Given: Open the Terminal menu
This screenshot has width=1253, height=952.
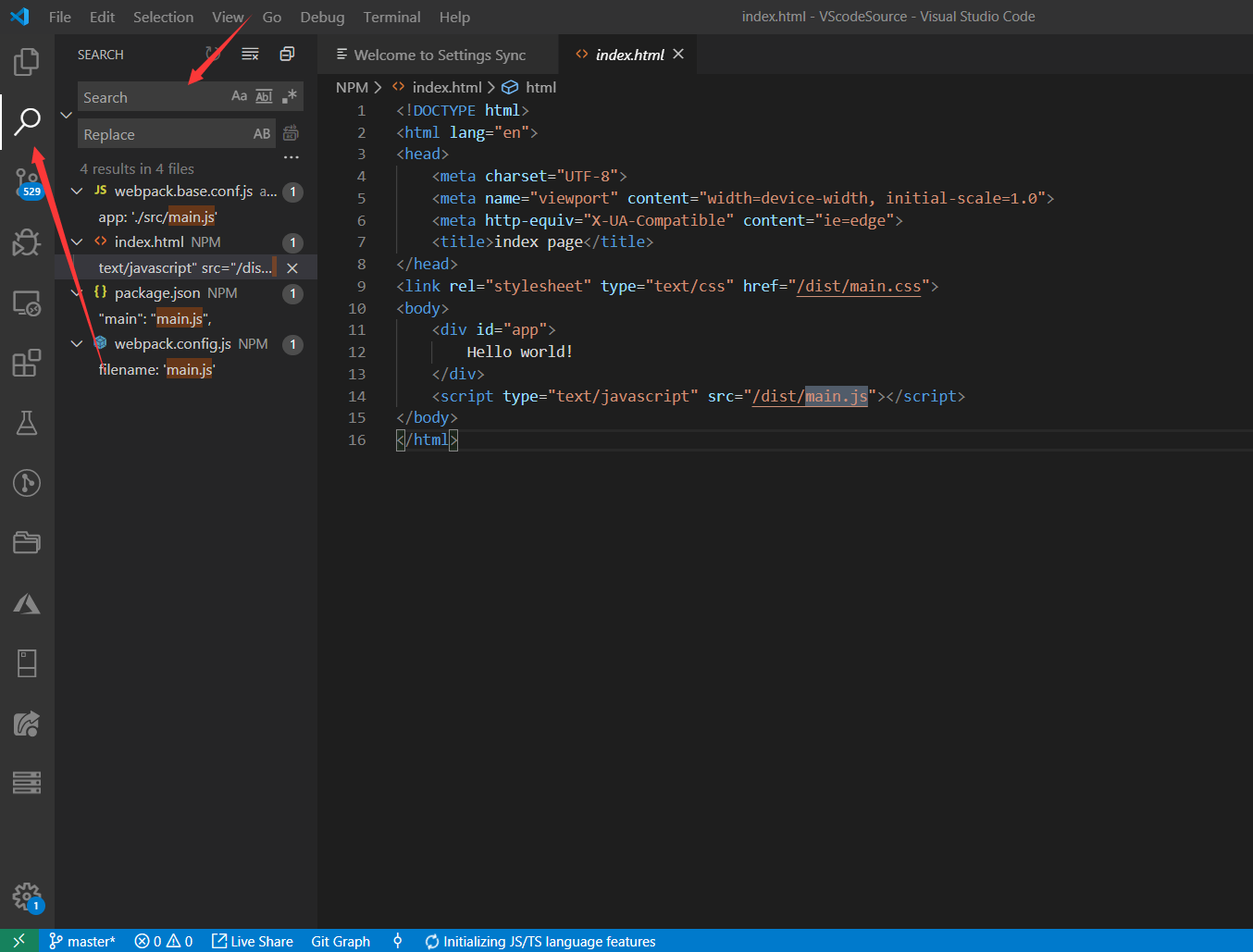Looking at the screenshot, I should (x=391, y=17).
